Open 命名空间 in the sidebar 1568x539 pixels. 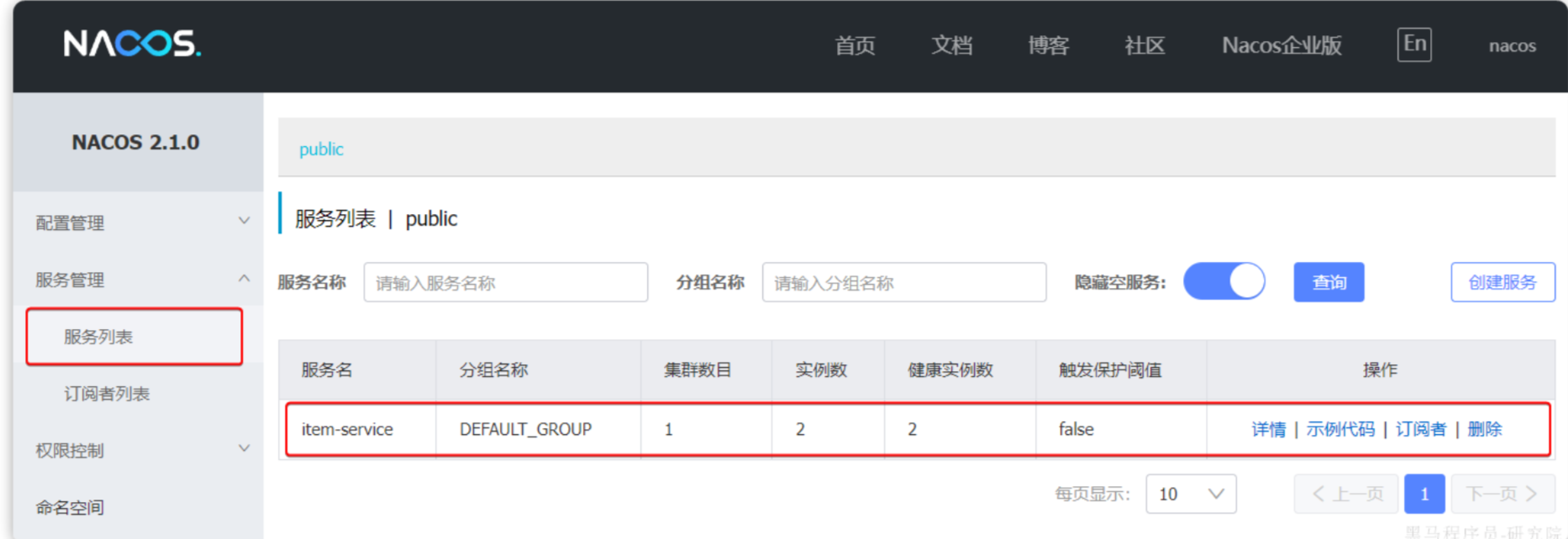click(x=70, y=507)
